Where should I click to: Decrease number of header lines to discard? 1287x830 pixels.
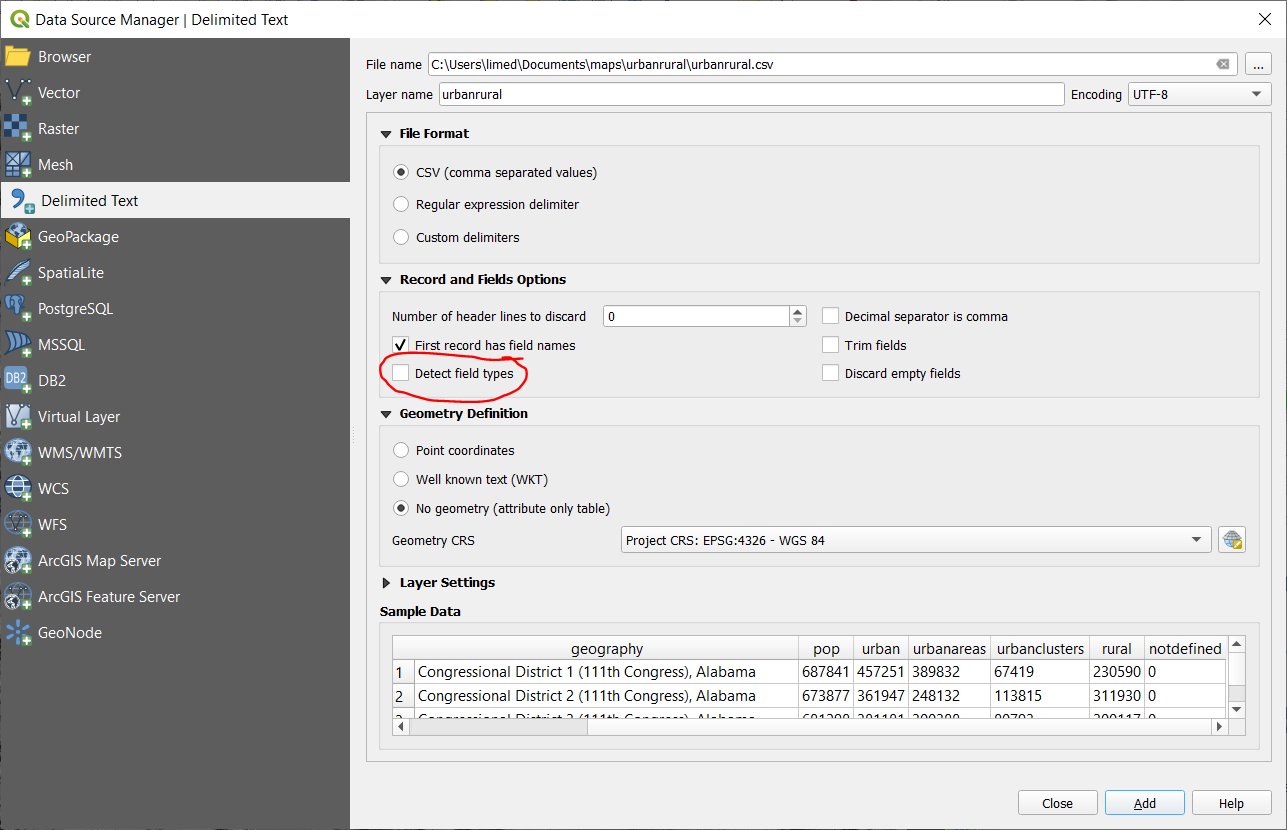[797, 321]
